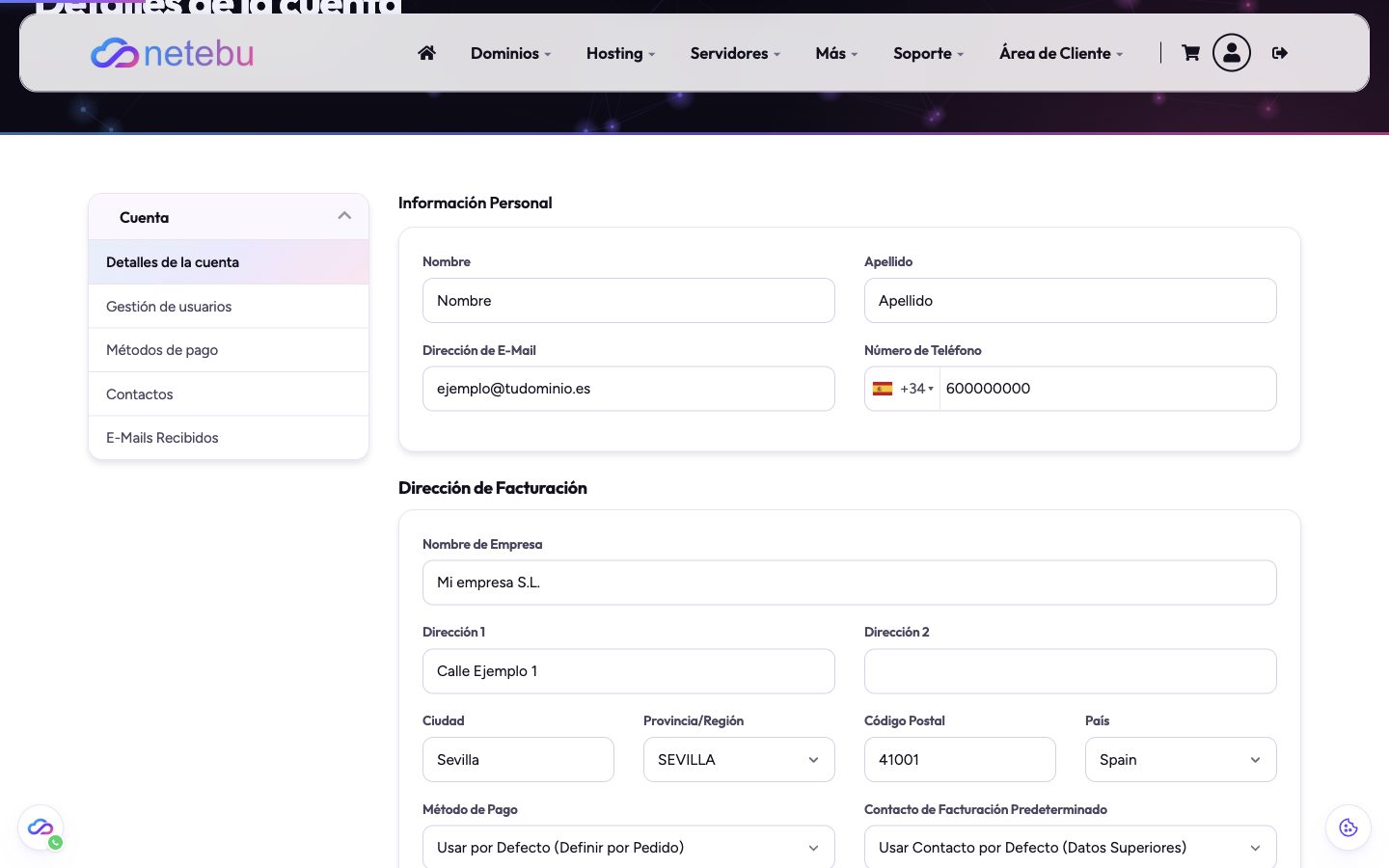The width and height of the screenshot is (1389, 868).
Task: Click the empty Dirección 2 field
Action: [x=1071, y=671]
